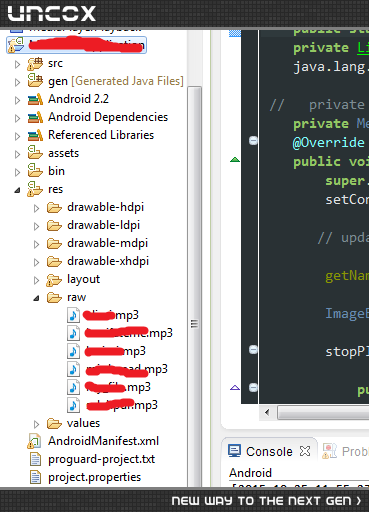Click the bin folder icon
The height and width of the screenshot is (512, 369).
(x=35, y=170)
